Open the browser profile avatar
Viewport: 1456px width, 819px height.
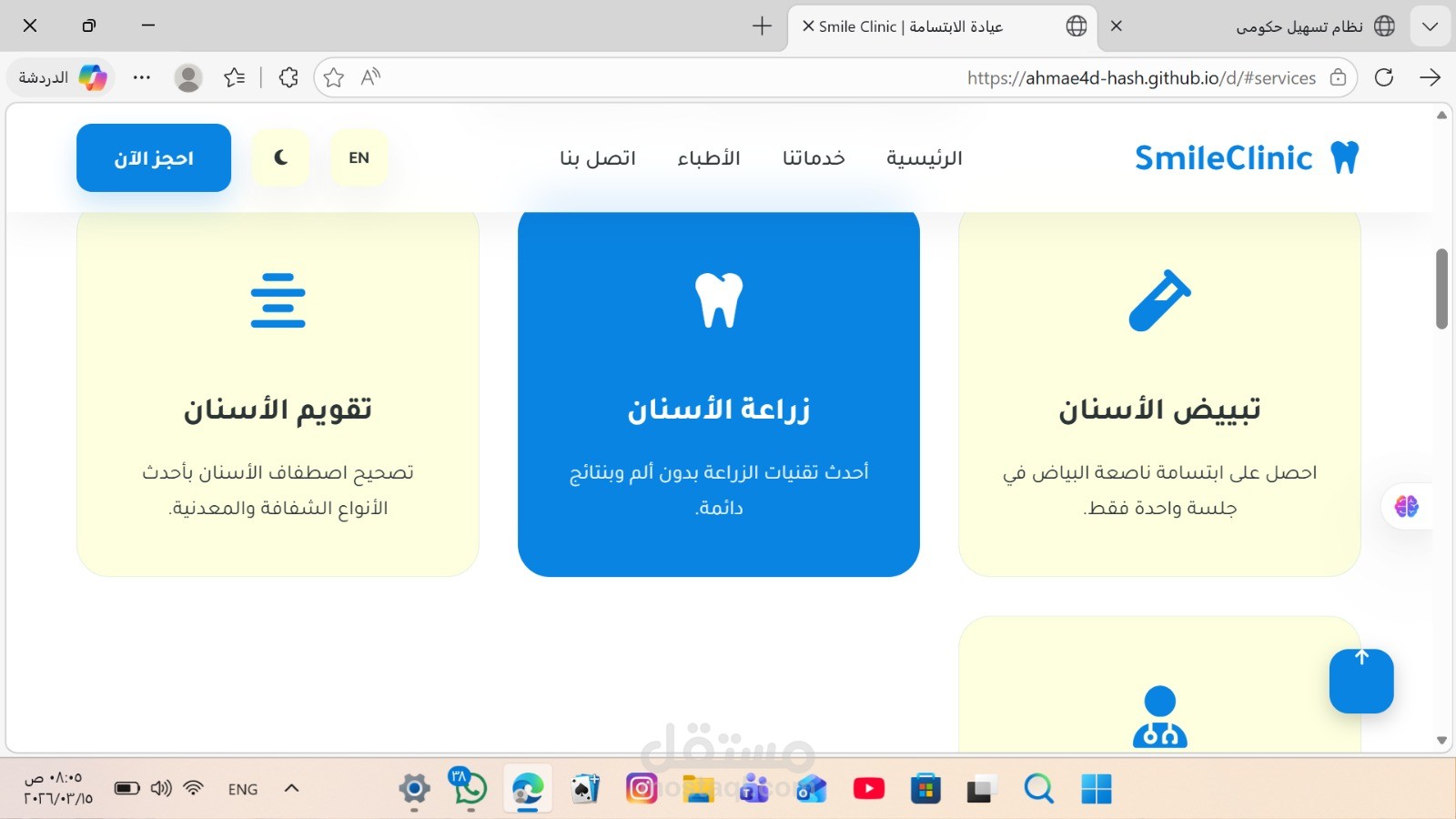tap(188, 77)
